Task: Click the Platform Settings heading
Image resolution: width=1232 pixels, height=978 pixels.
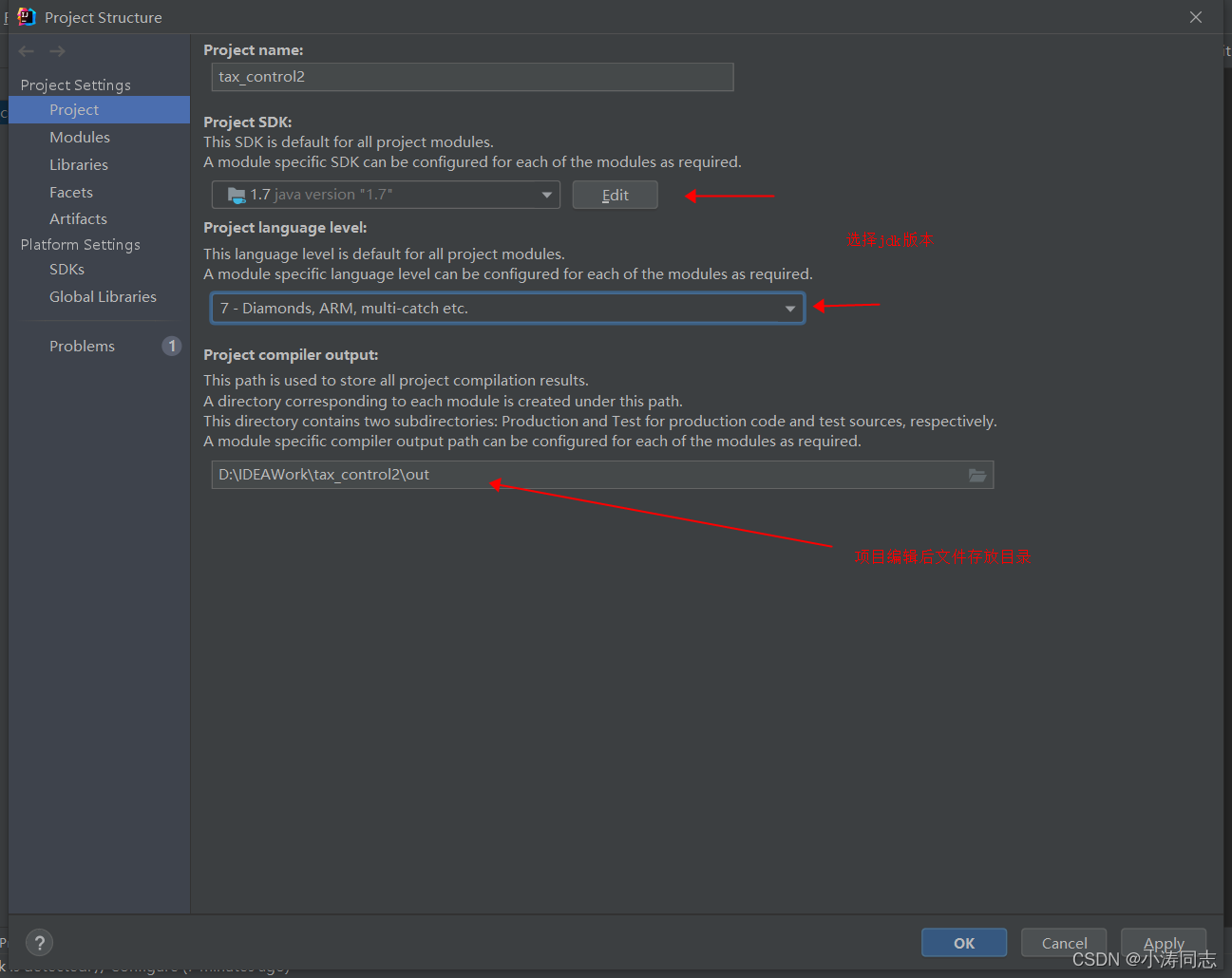Action: [81, 245]
